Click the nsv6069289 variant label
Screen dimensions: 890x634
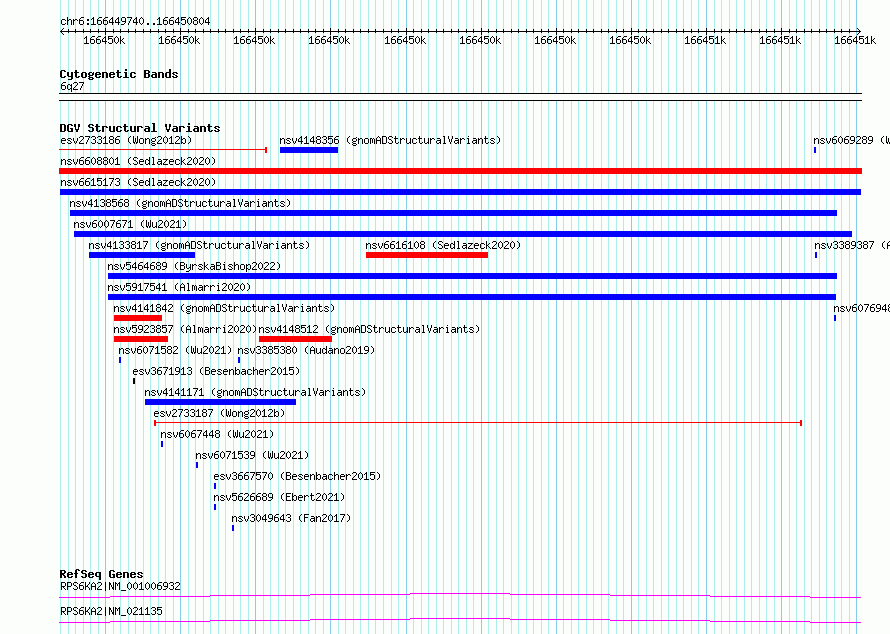(x=851, y=140)
